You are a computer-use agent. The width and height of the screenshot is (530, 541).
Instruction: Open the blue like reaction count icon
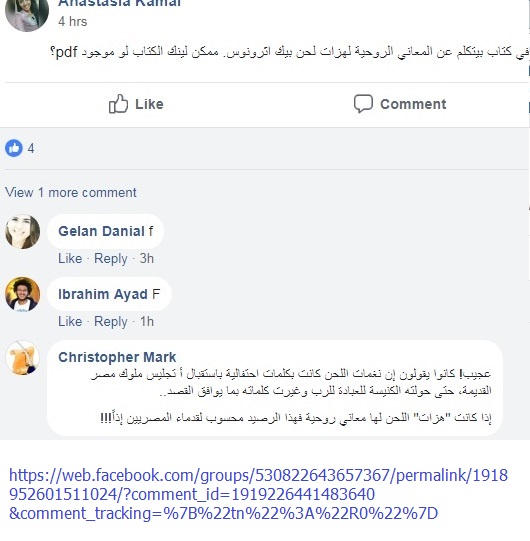tap(14, 148)
